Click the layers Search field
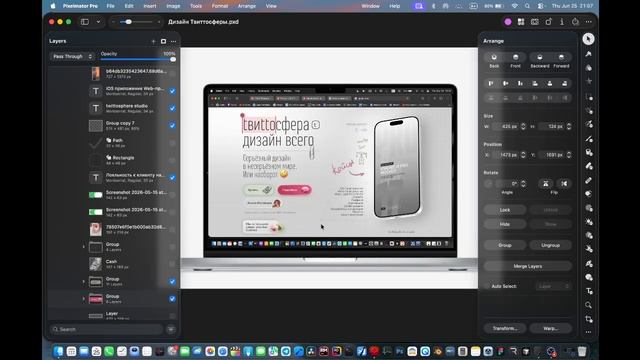640x360 pixels. pos(107,329)
